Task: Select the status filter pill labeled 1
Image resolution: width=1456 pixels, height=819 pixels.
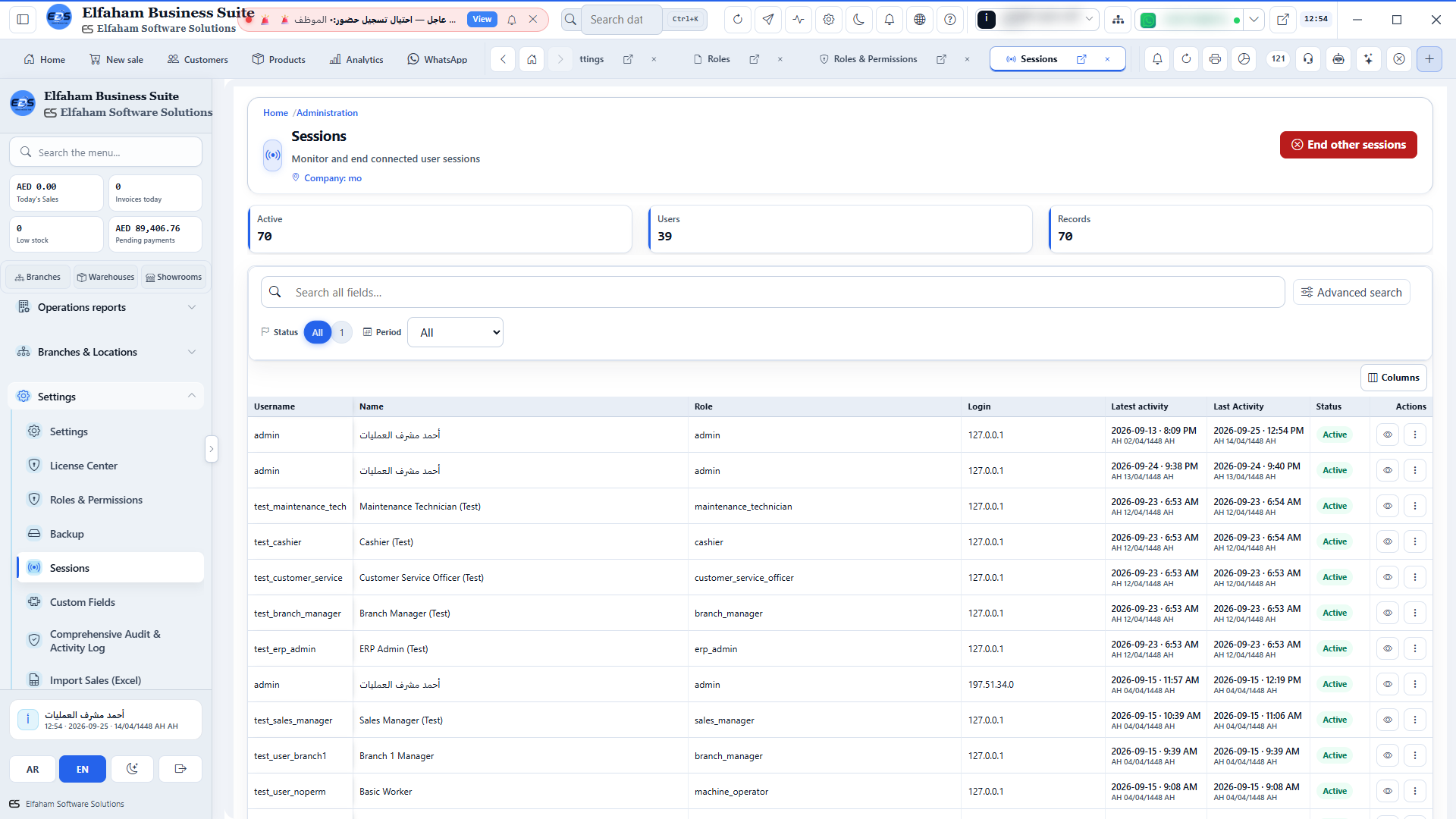Action: tap(342, 332)
